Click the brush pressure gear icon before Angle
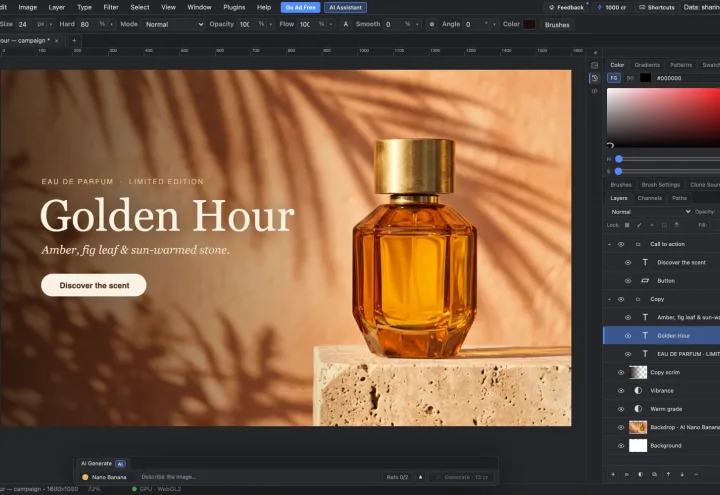720x495 pixels. (432, 24)
